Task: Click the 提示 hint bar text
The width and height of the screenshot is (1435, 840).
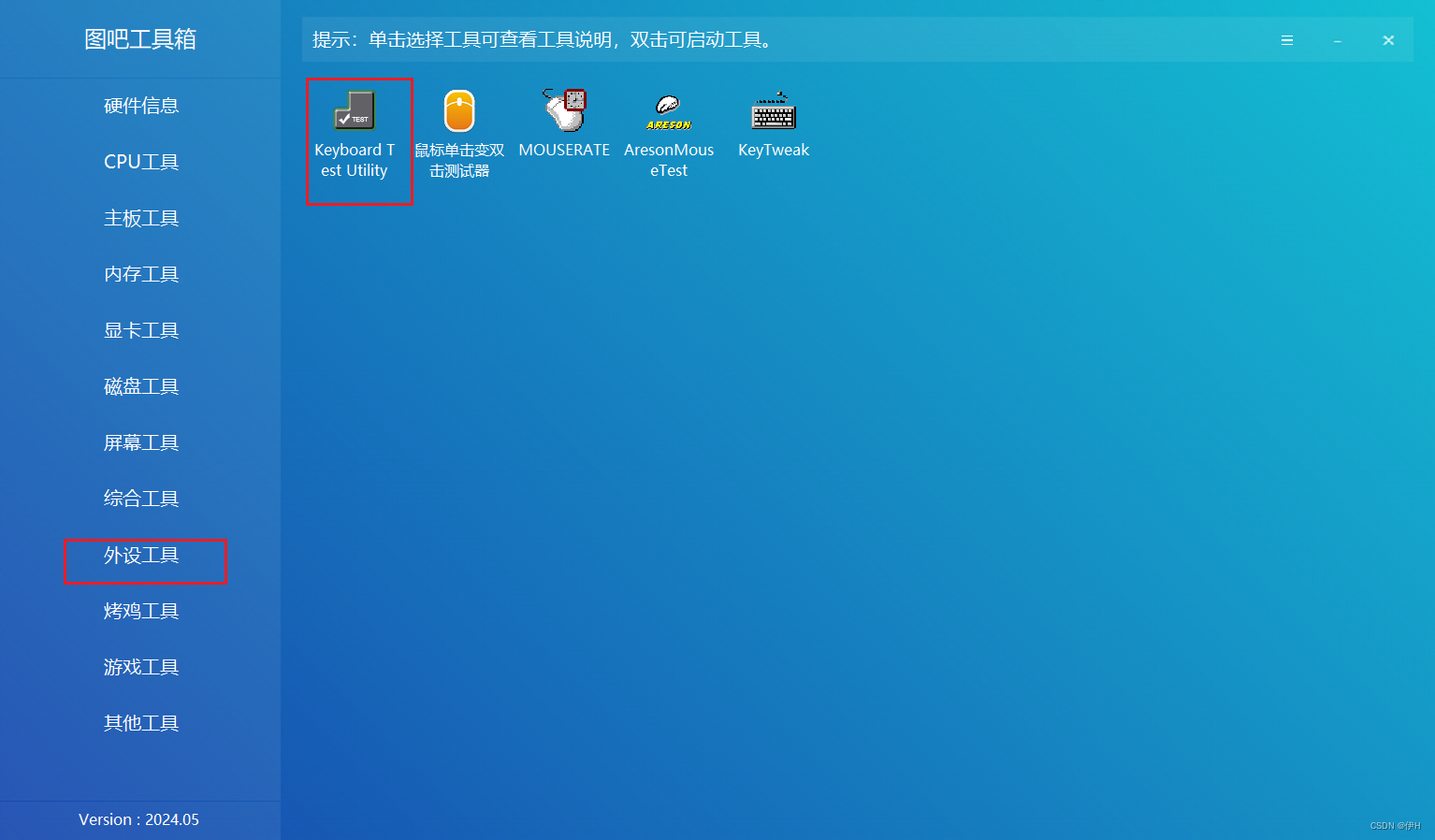Action: [543, 40]
